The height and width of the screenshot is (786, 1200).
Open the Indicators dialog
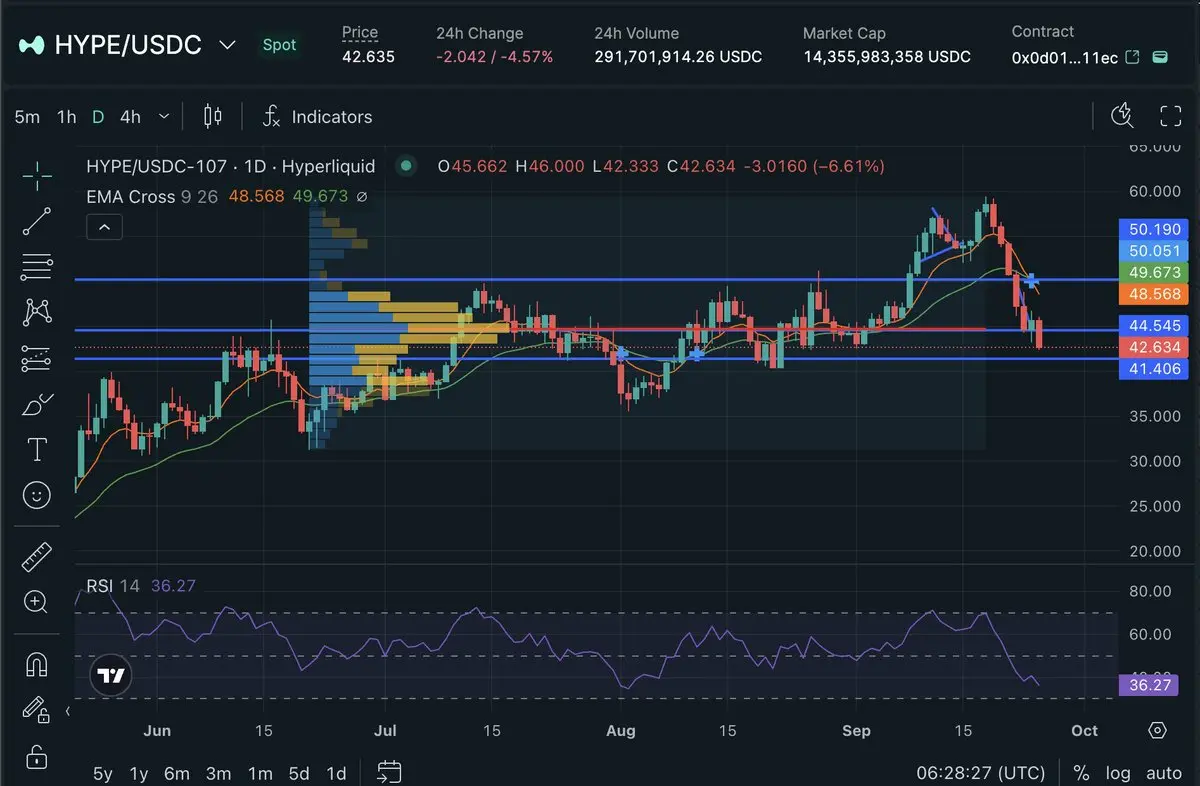[x=317, y=117]
